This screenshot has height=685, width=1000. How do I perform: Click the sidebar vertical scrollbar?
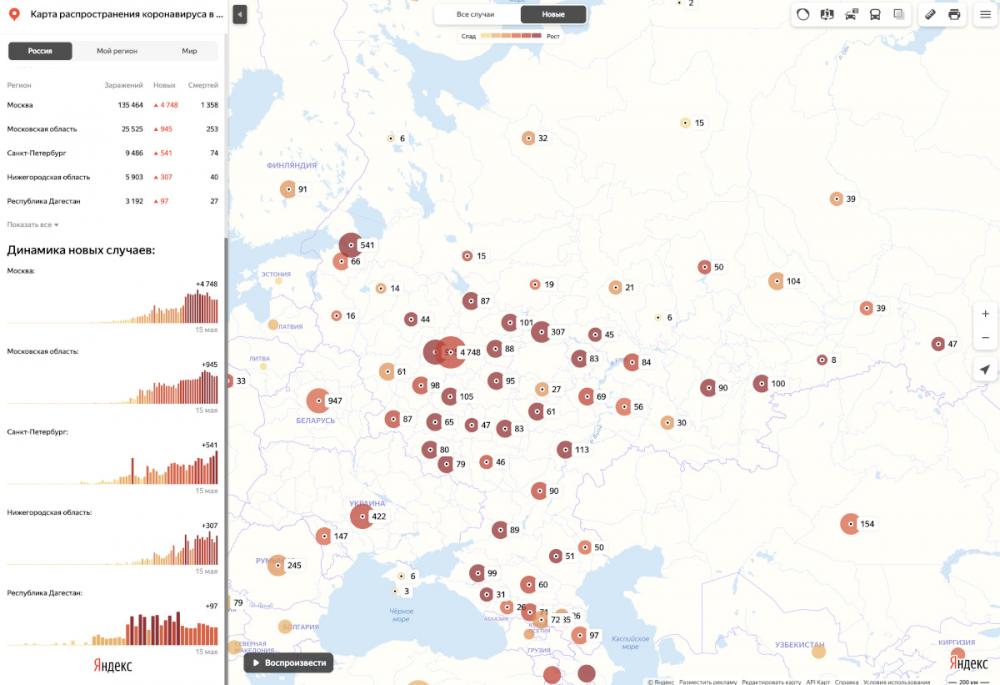point(226,459)
